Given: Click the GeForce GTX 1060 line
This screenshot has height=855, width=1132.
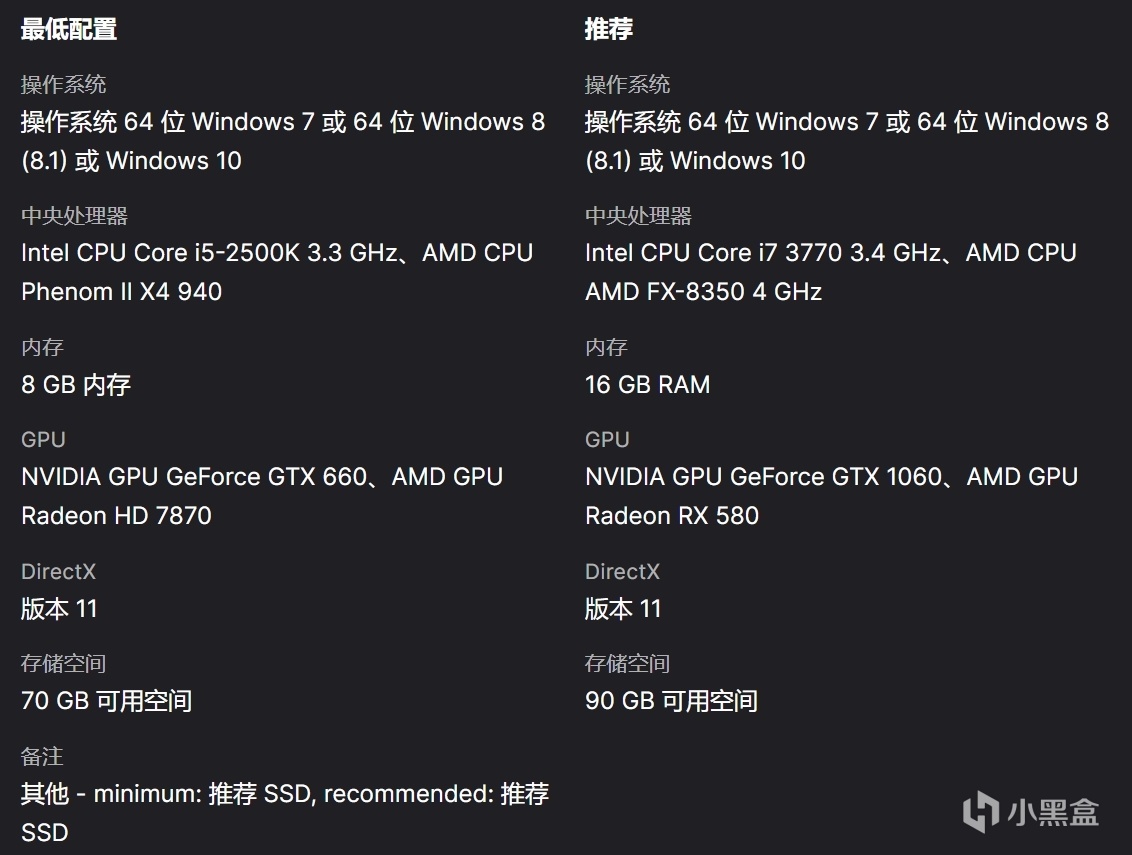Looking at the screenshot, I should coord(831,477).
